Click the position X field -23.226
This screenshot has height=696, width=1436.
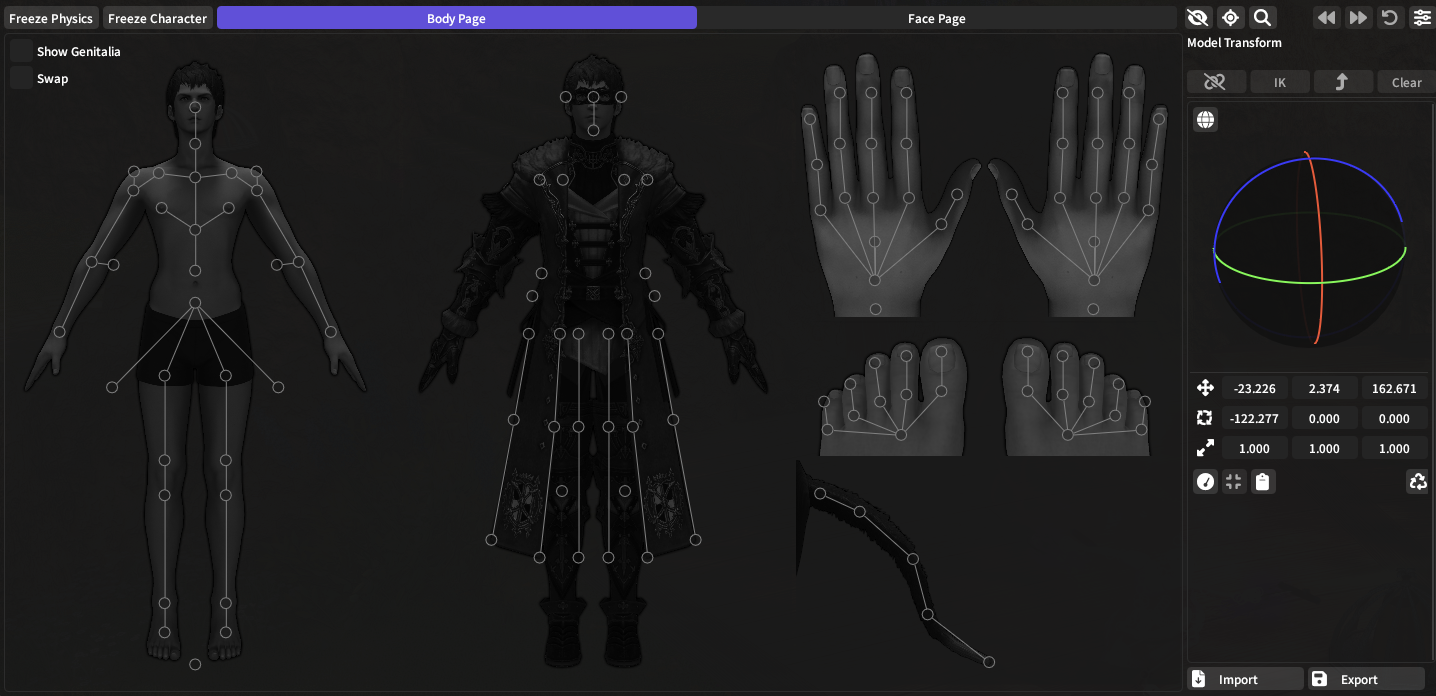1254,388
